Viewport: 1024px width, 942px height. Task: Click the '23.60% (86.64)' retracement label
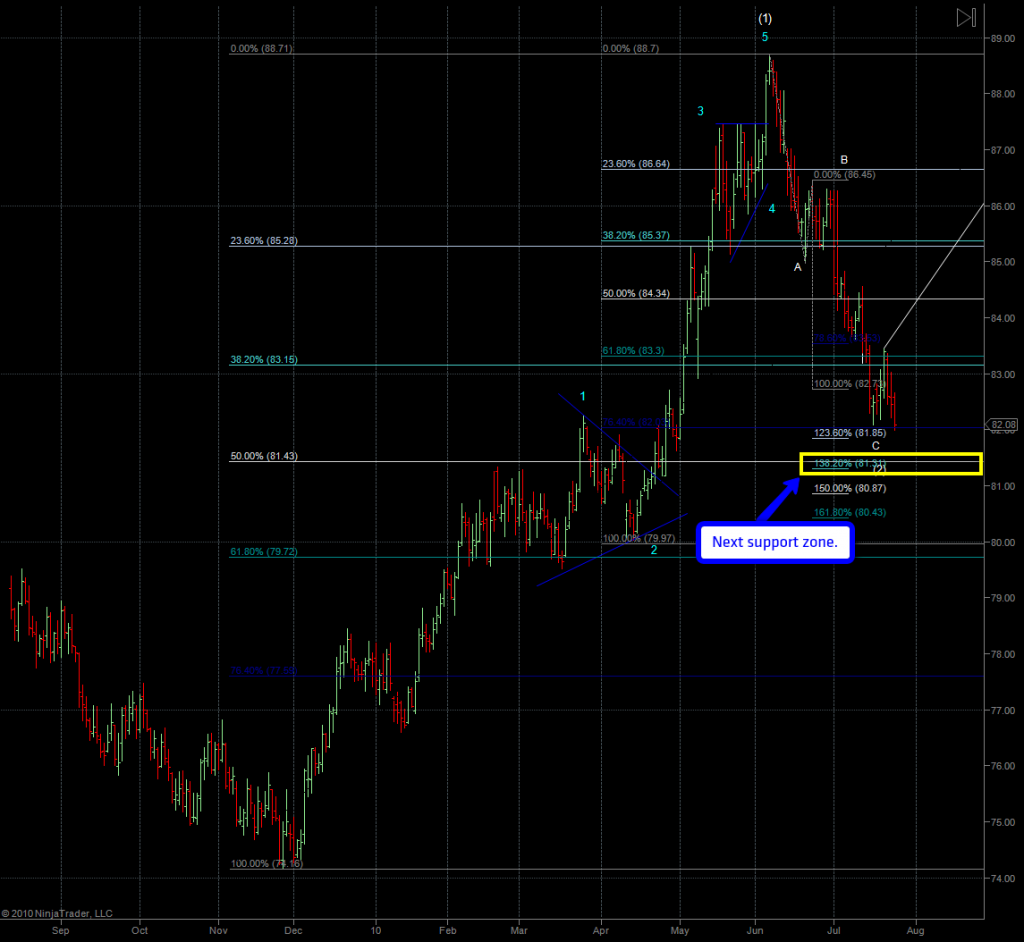[x=635, y=164]
